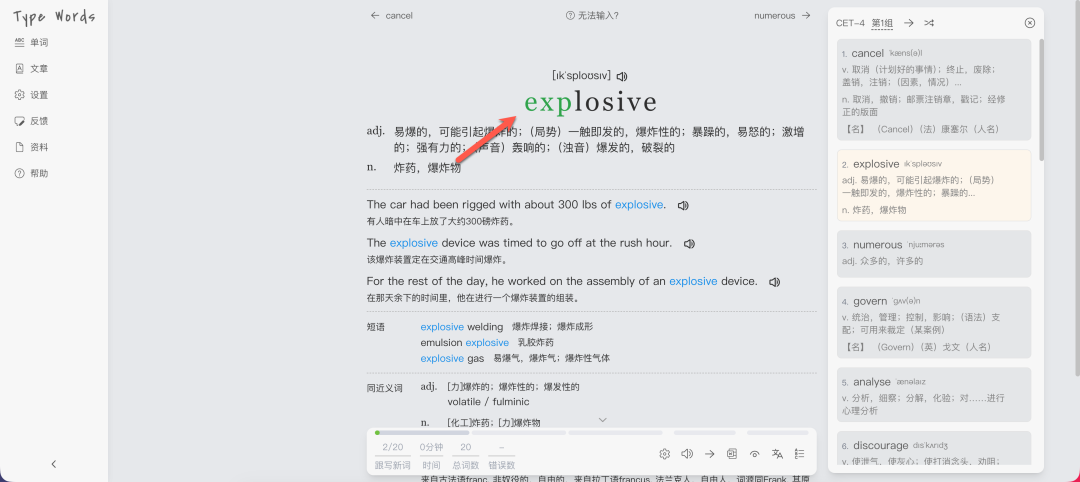This screenshot has height=482, width=1080.
Task: Click the large typing word explosive
Action: click(x=590, y=102)
